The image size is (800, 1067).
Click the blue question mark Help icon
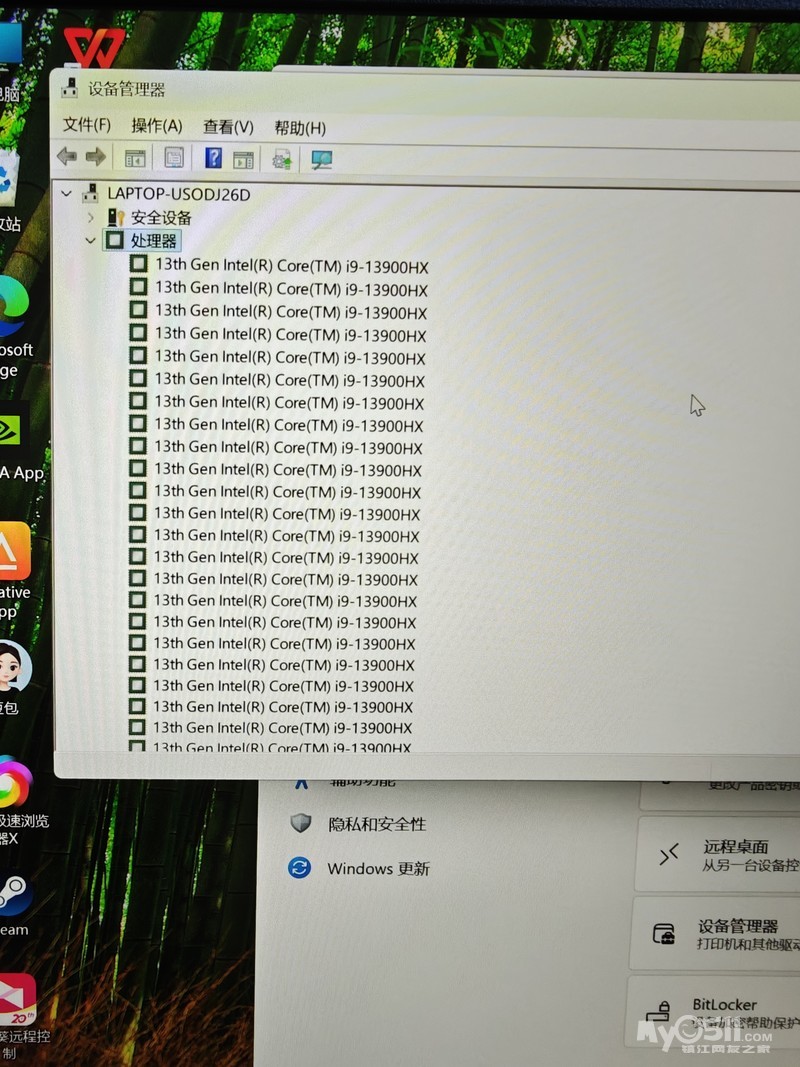[213, 159]
